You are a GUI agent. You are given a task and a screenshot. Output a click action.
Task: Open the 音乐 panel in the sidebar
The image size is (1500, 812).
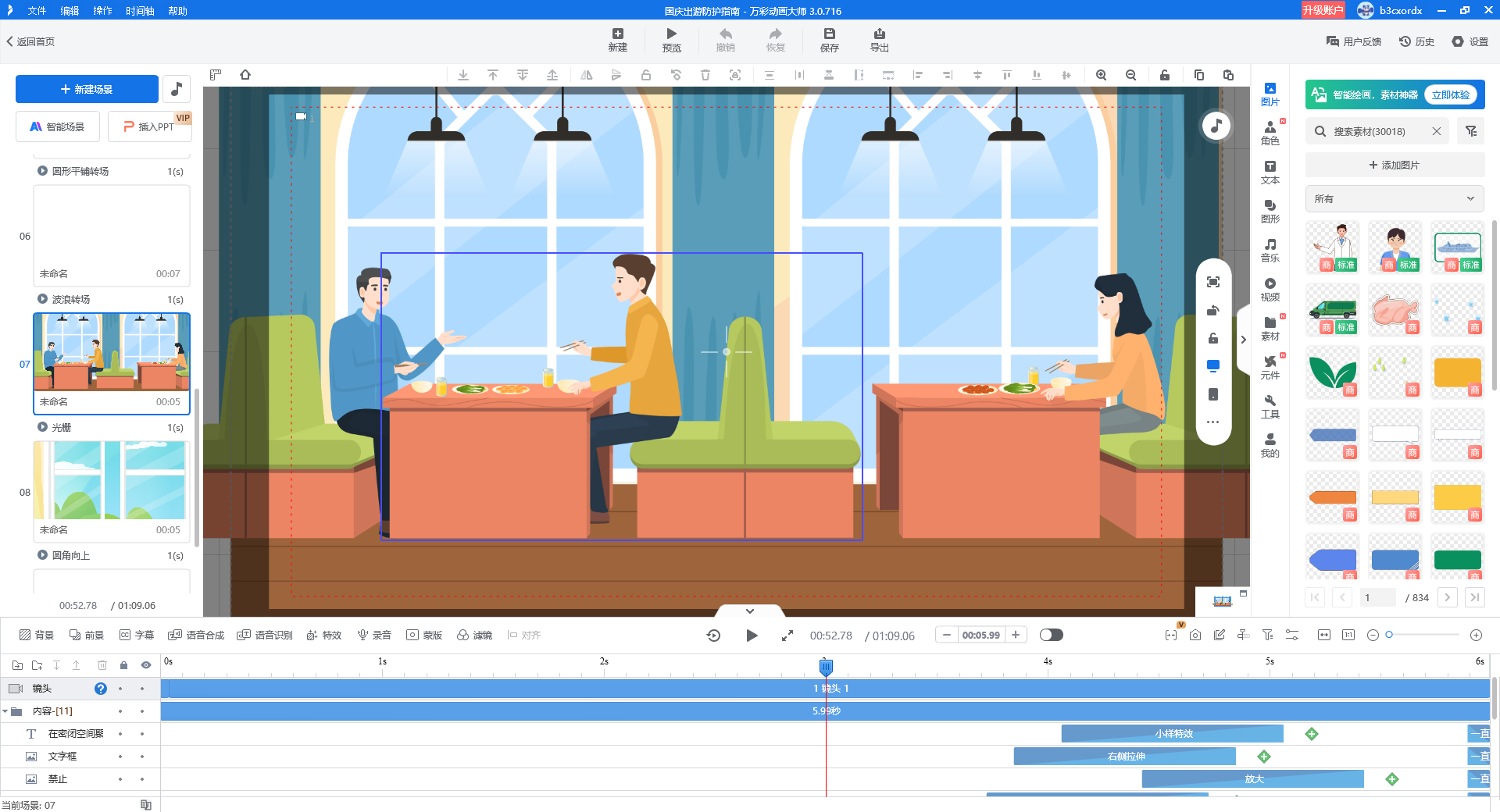pyautogui.click(x=1270, y=251)
